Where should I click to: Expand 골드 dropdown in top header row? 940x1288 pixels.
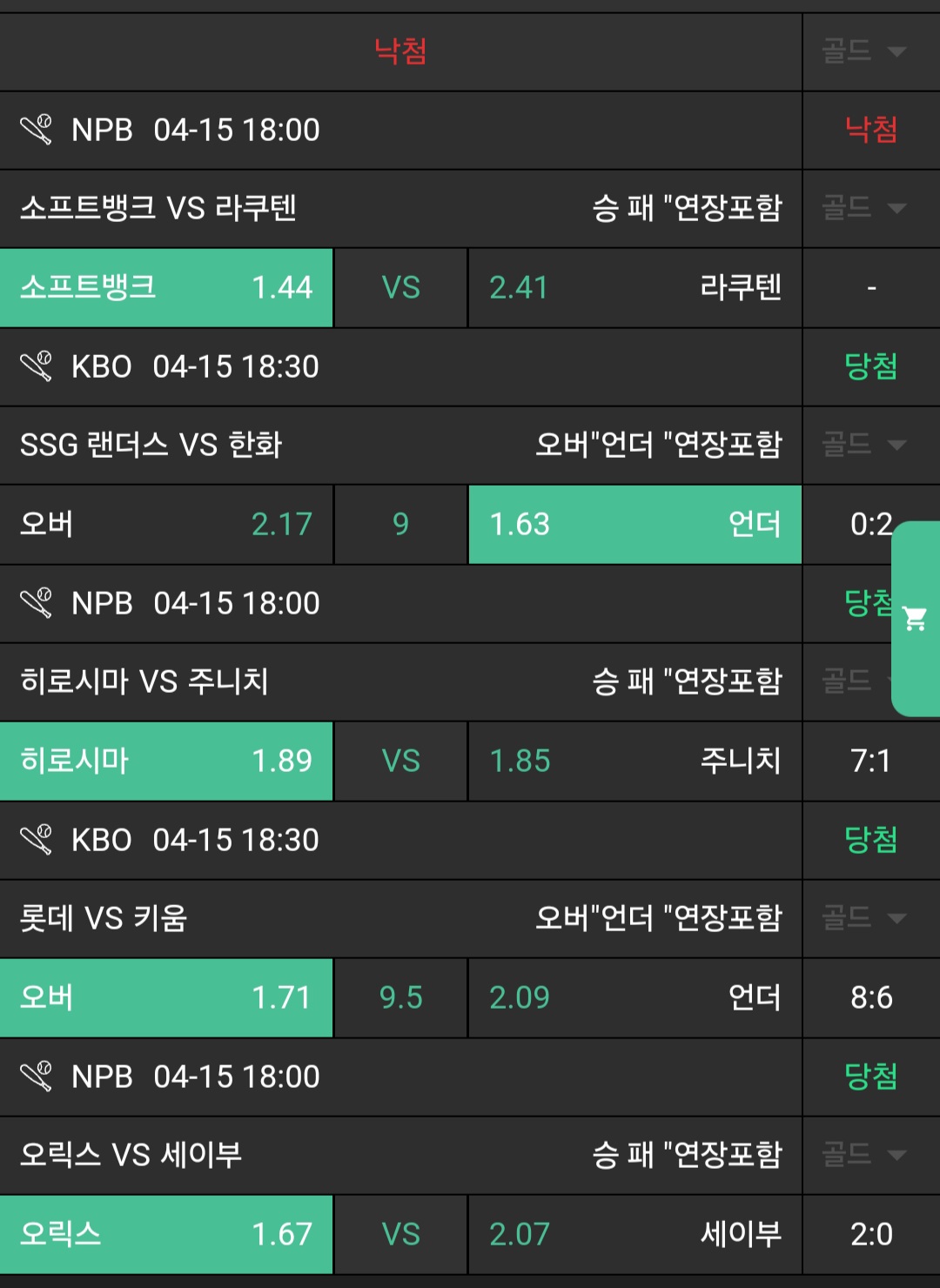coord(865,51)
